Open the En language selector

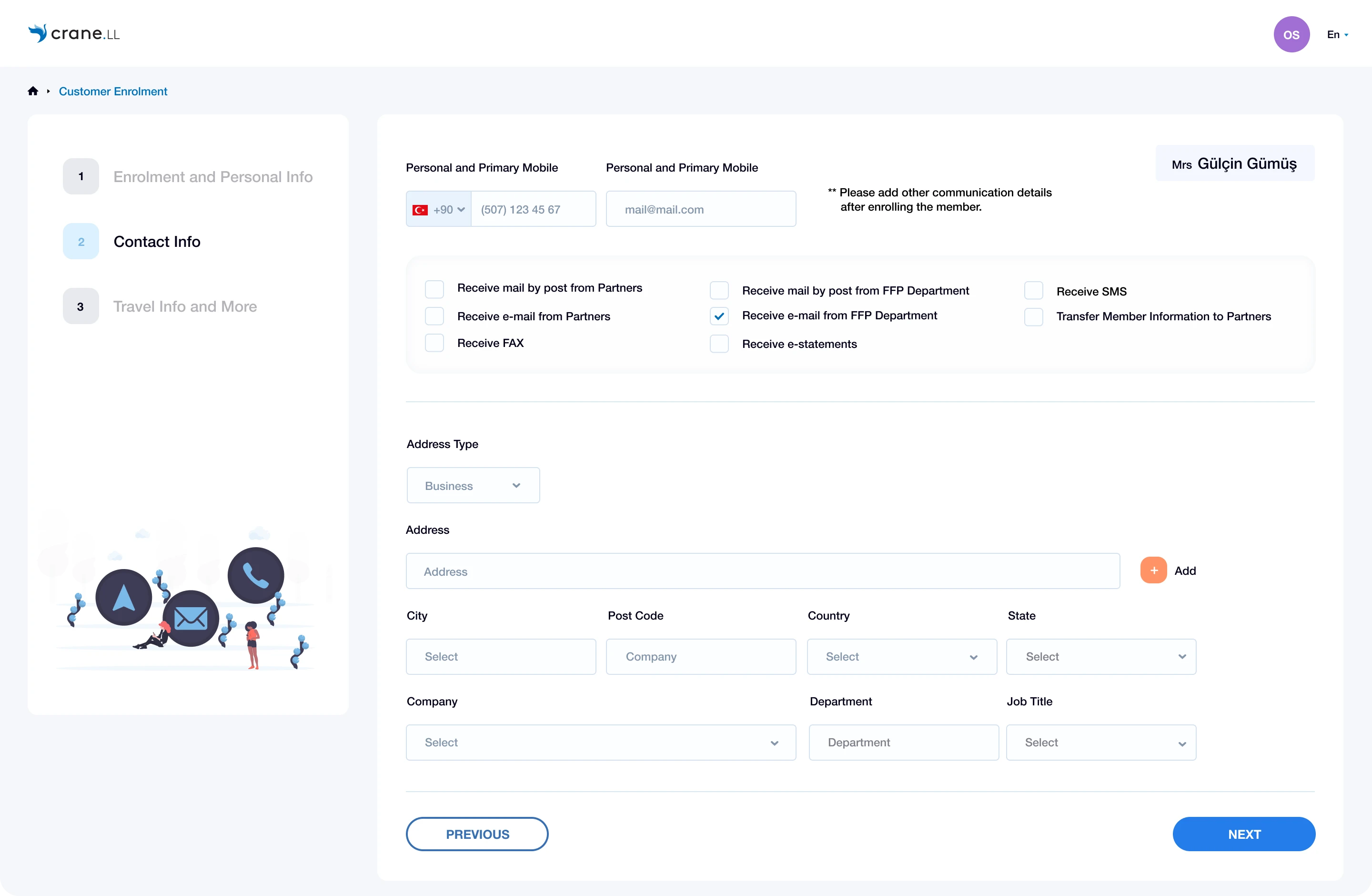[x=1337, y=35]
